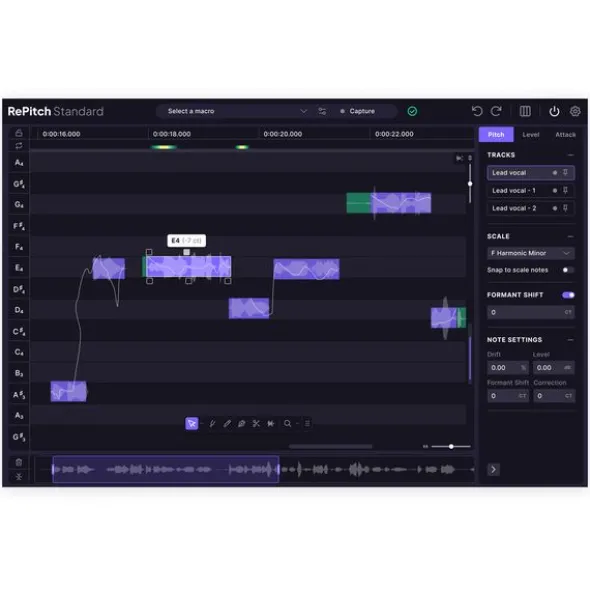This screenshot has height=591, width=590.
Task: Disable the Formant Shift switch
Action: (x=568, y=295)
